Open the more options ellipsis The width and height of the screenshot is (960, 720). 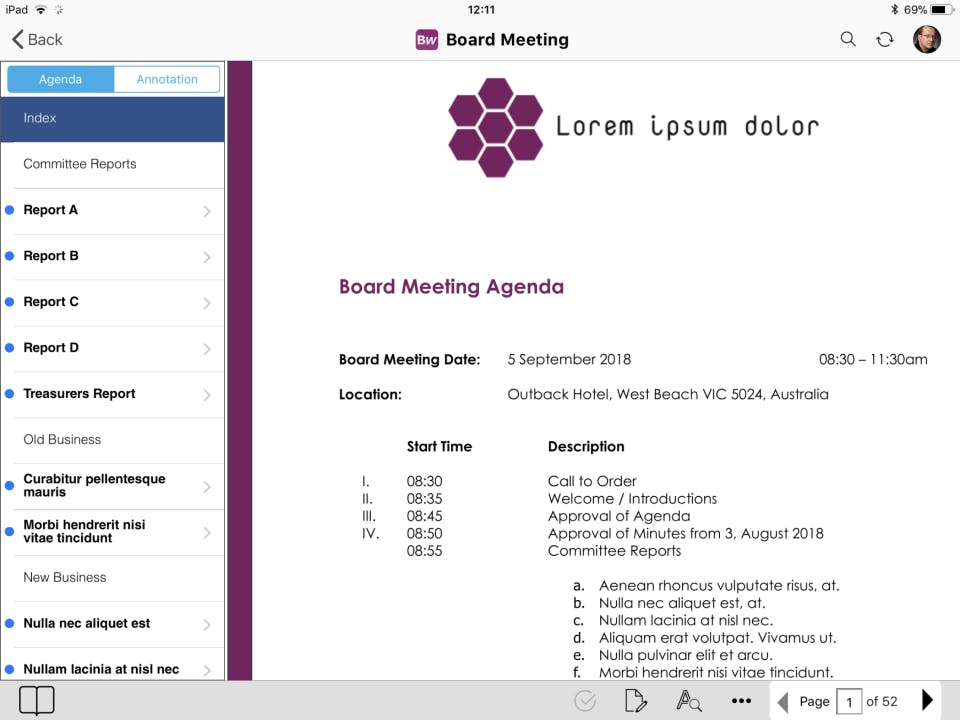741,701
